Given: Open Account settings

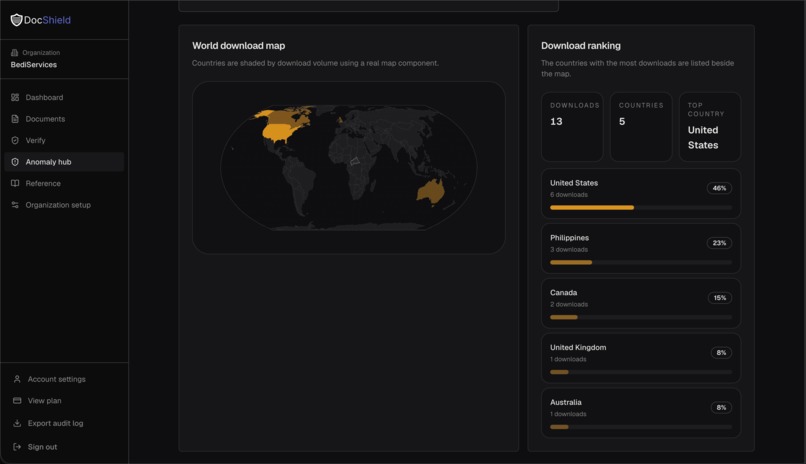Looking at the screenshot, I should pos(57,379).
